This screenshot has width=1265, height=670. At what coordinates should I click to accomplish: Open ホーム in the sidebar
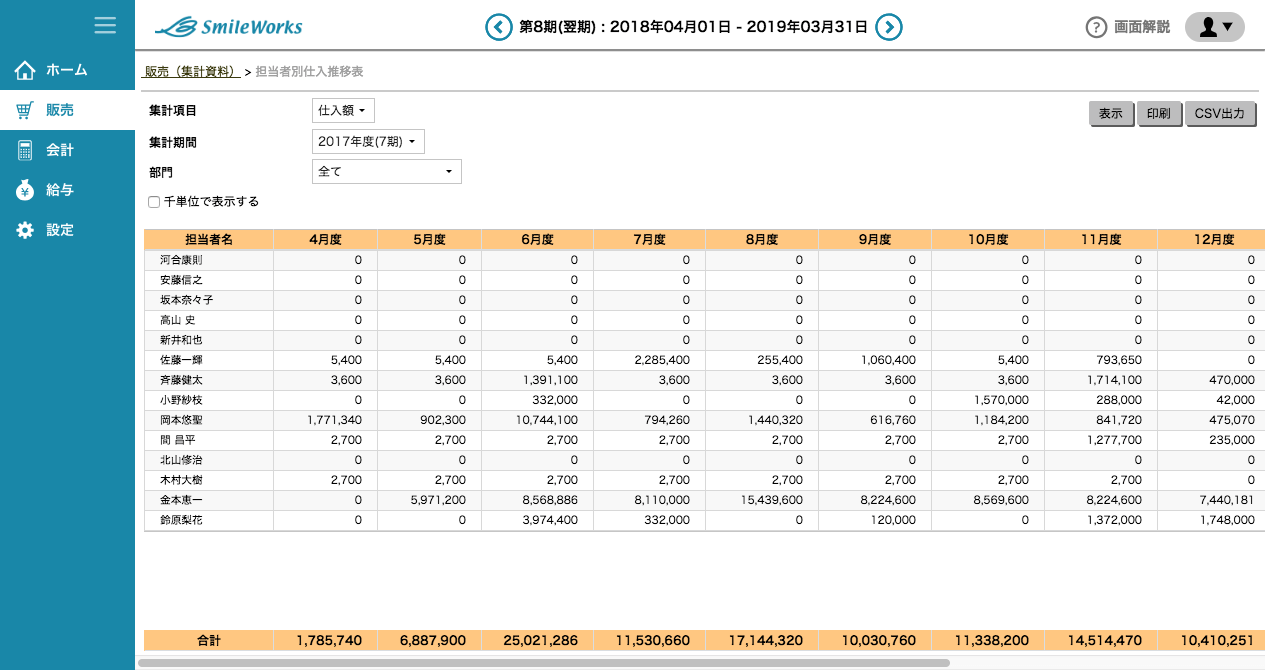click(67, 70)
